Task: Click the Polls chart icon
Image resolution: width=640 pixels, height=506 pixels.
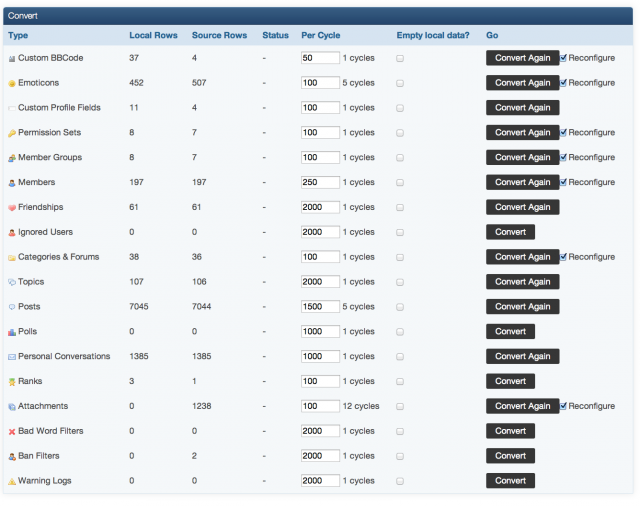Action: [12, 332]
